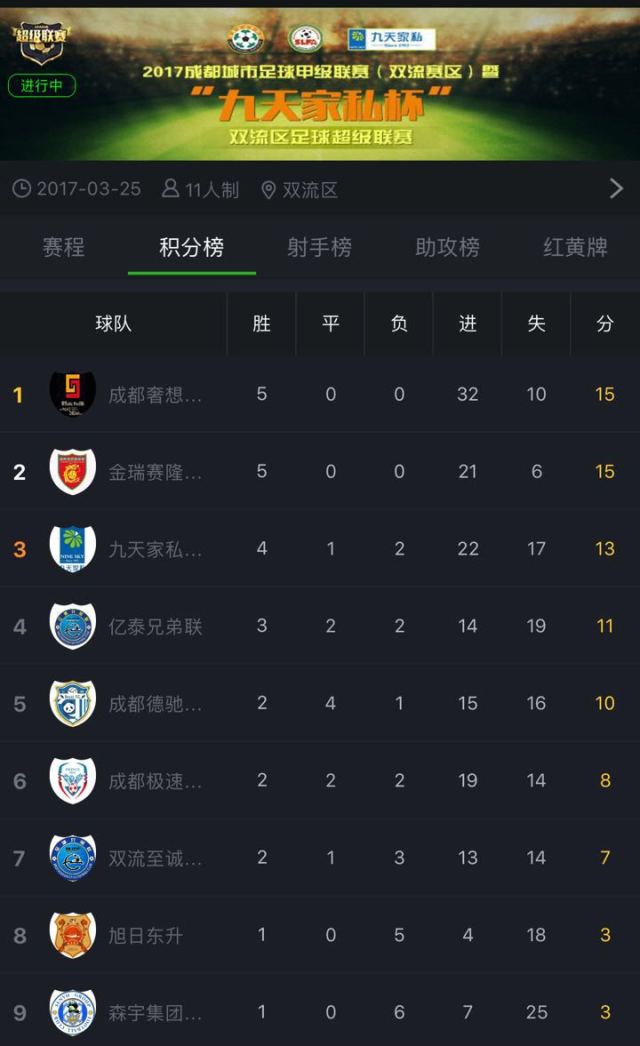The height and width of the screenshot is (1046, 640).
Task: Click the 超级联赛 league logo top-left
Action: 41,42
